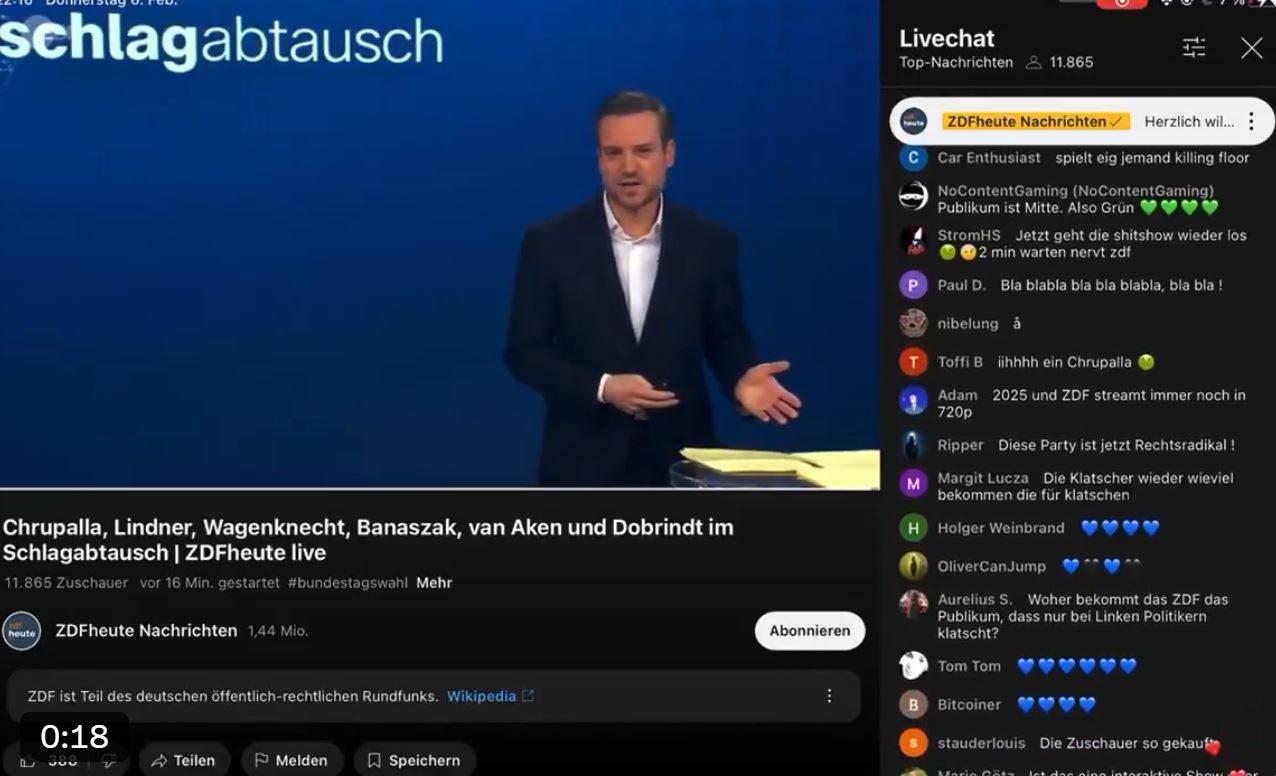Click the video progress bar under the player
This screenshot has height=776, width=1276.
(440, 489)
